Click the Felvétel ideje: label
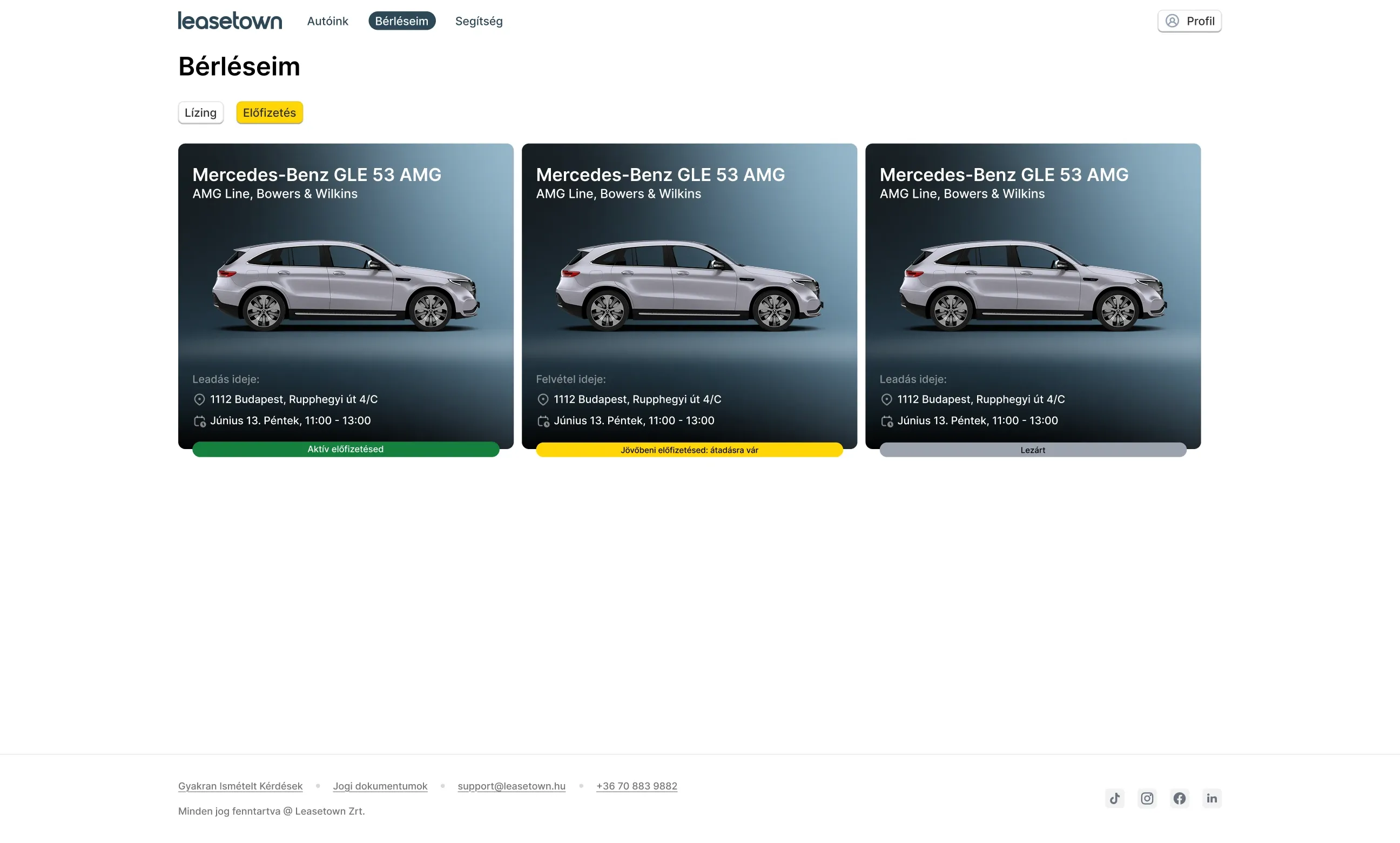 pyautogui.click(x=570, y=379)
